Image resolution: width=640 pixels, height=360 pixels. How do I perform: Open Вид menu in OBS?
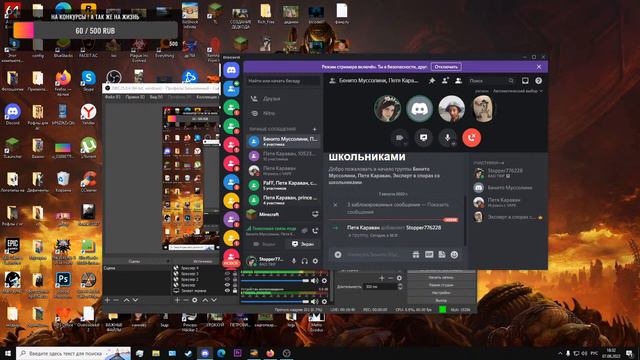coord(156,97)
